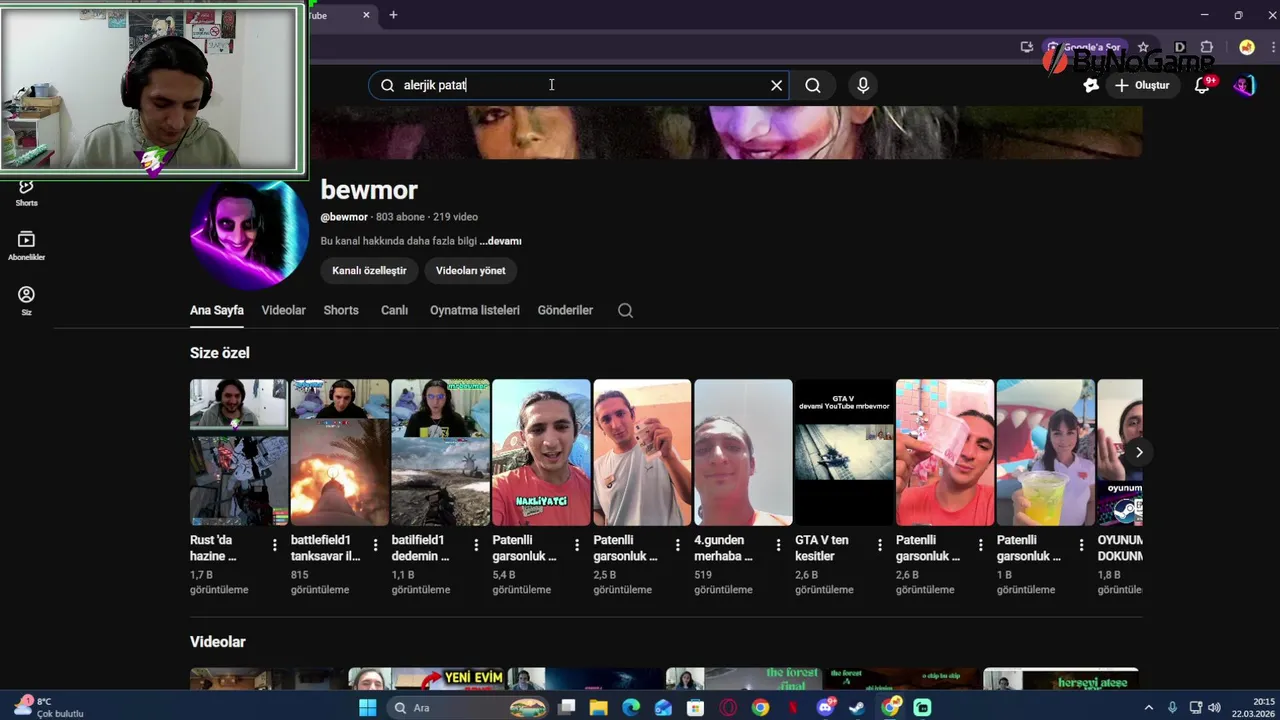Click the Windows taskbar Ara search box
This screenshot has height=720, width=1280.
pyautogui.click(x=467, y=708)
